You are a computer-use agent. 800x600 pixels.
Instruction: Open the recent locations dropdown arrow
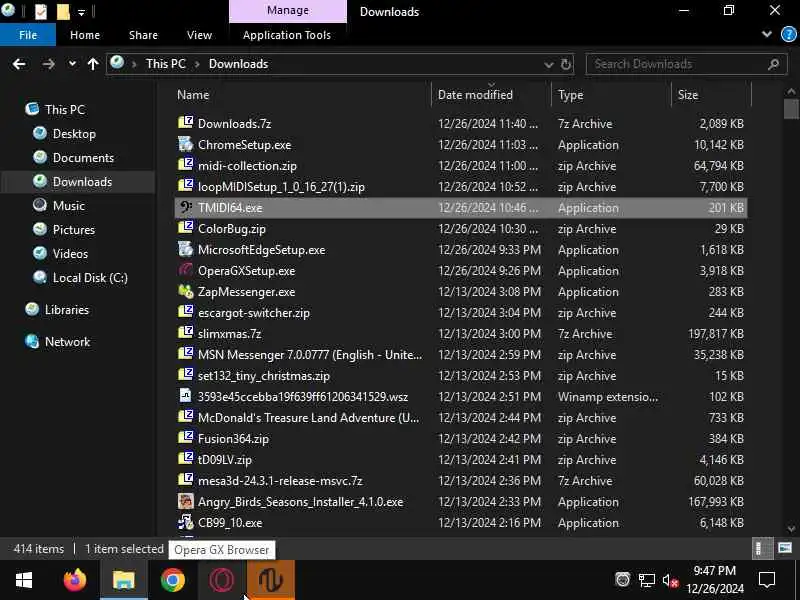pyautogui.click(x=72, y=64)
